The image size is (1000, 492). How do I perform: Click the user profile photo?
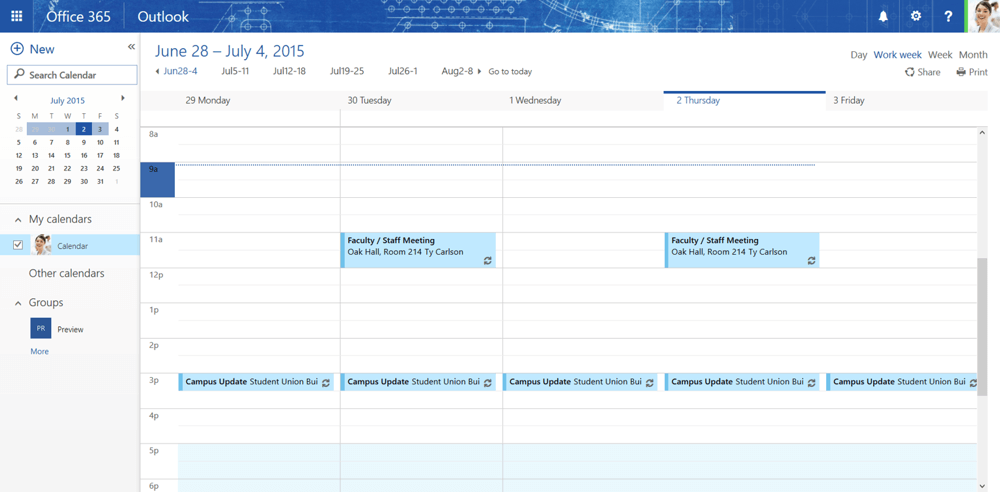tap(982, 16)
